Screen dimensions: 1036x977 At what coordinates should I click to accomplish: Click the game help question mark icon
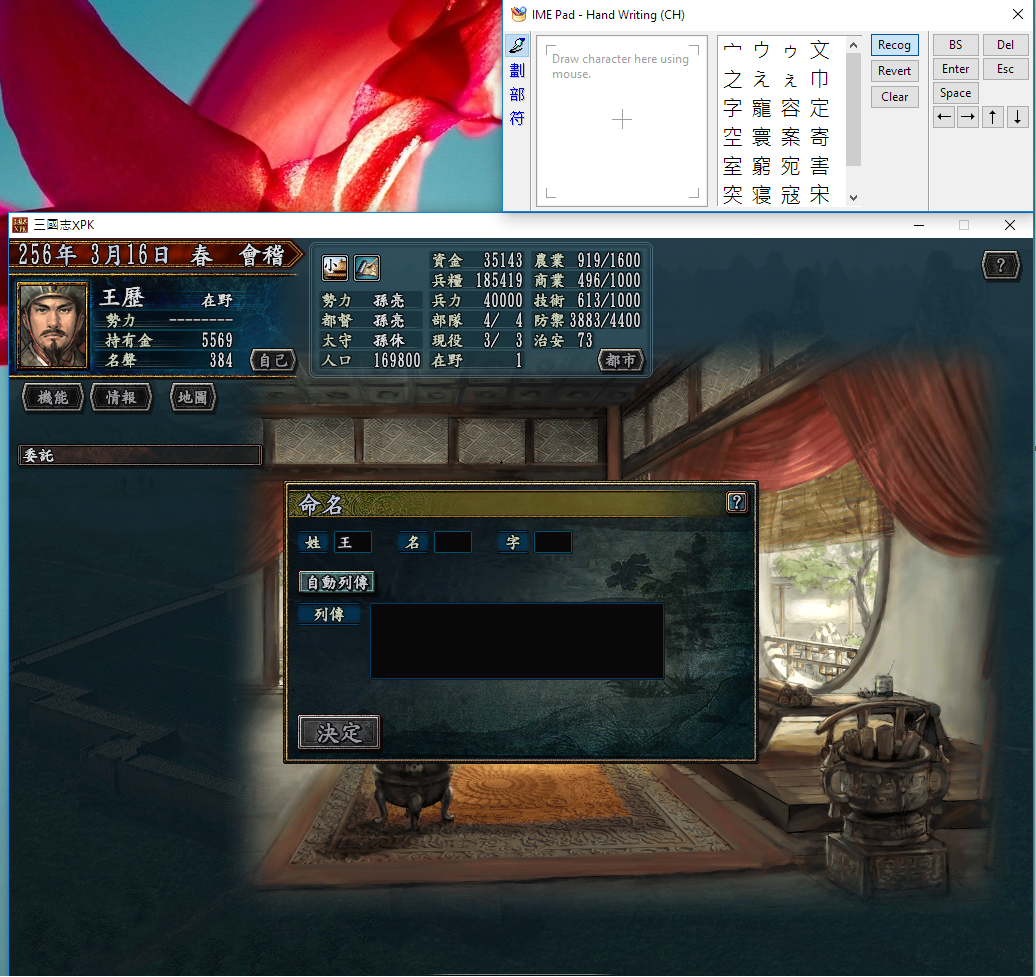pos(1001,266)
